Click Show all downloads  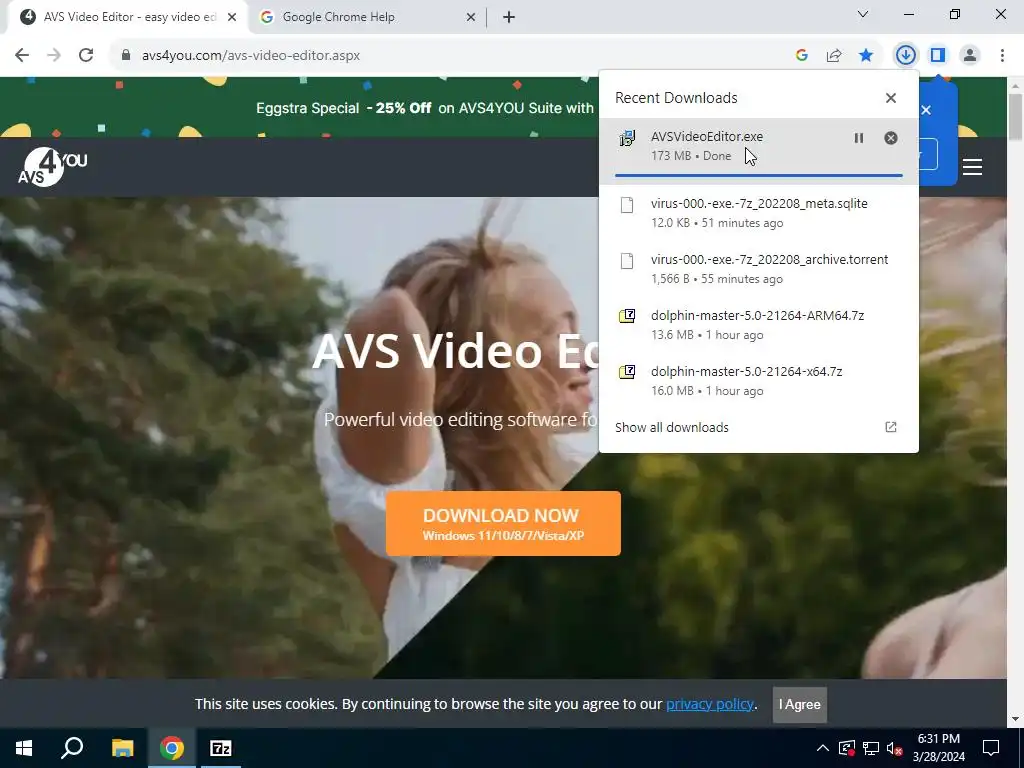click(x=671, y=427)
